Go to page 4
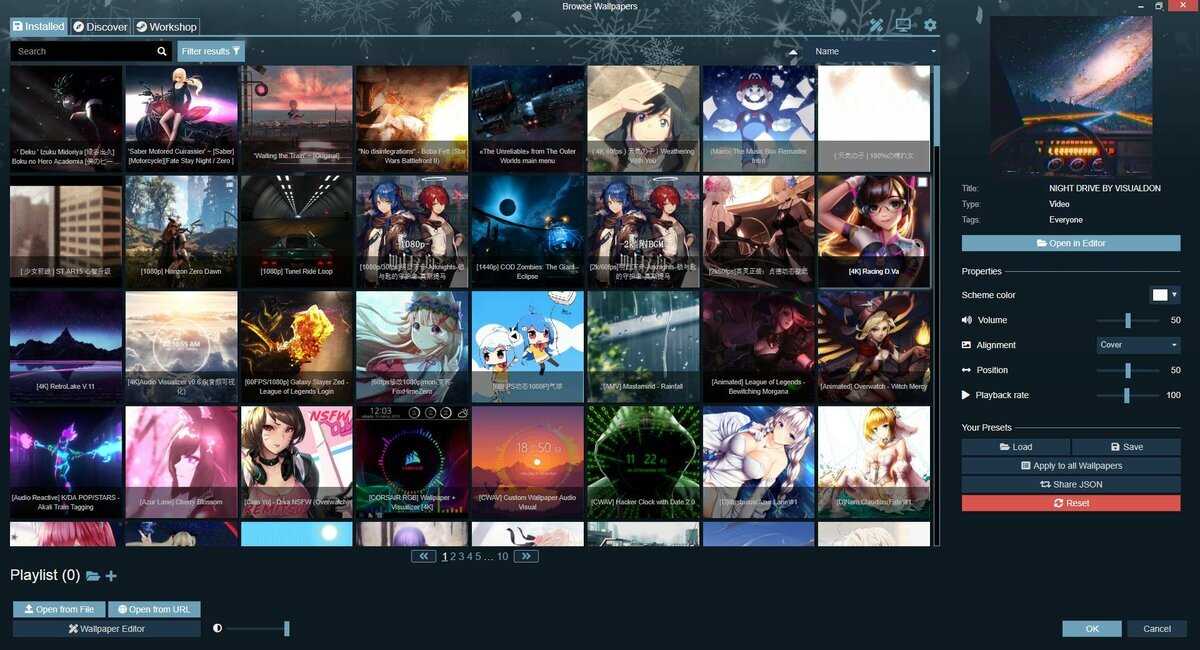The height and width of the screenshot is (650, 1200). coord(470,556)
